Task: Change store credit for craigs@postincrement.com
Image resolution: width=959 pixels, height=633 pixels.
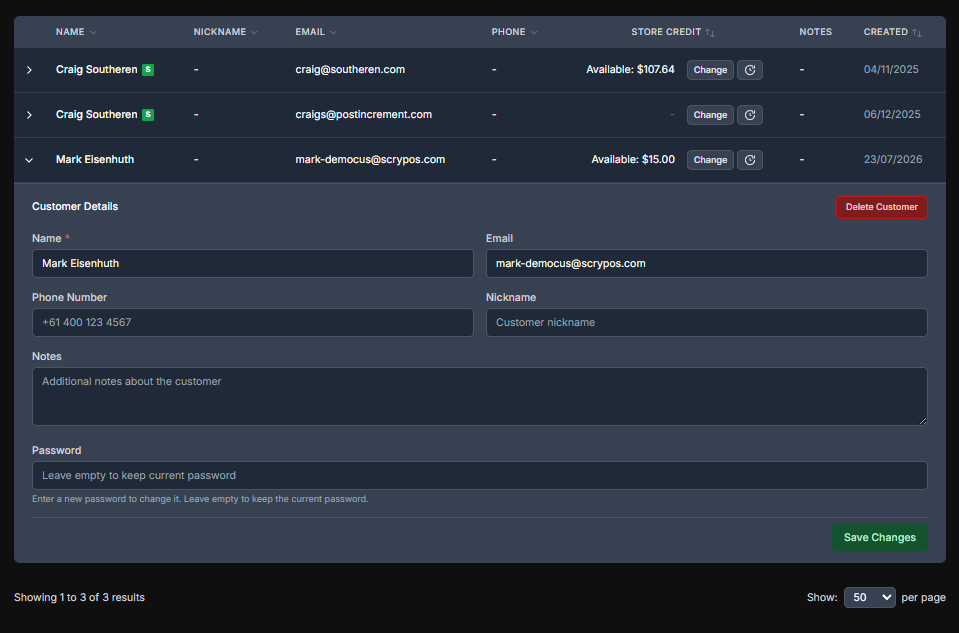Action: (x=710, y=115)
